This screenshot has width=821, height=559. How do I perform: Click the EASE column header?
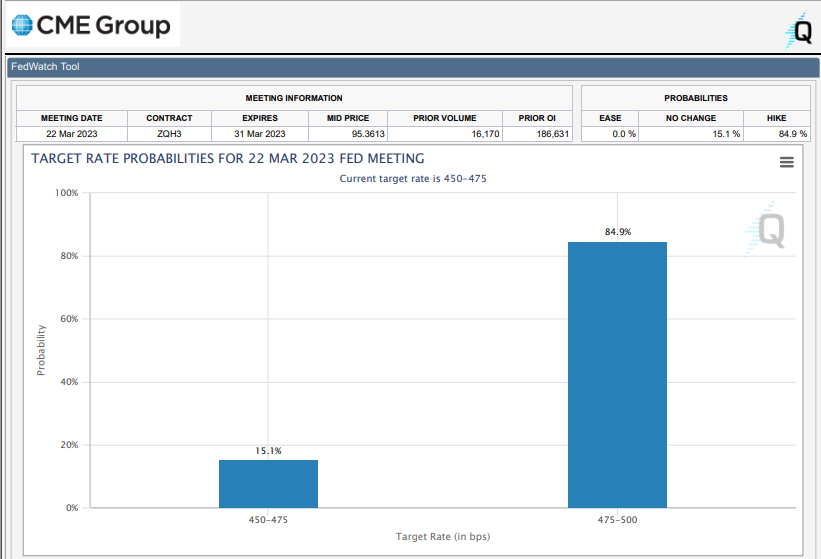click(610, 118)
